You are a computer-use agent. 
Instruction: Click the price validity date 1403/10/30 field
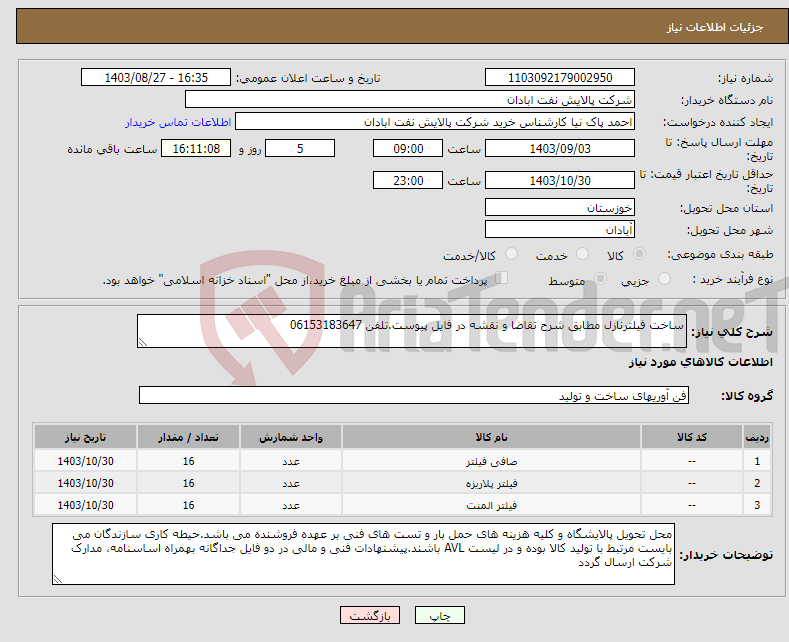pos(560,180)
